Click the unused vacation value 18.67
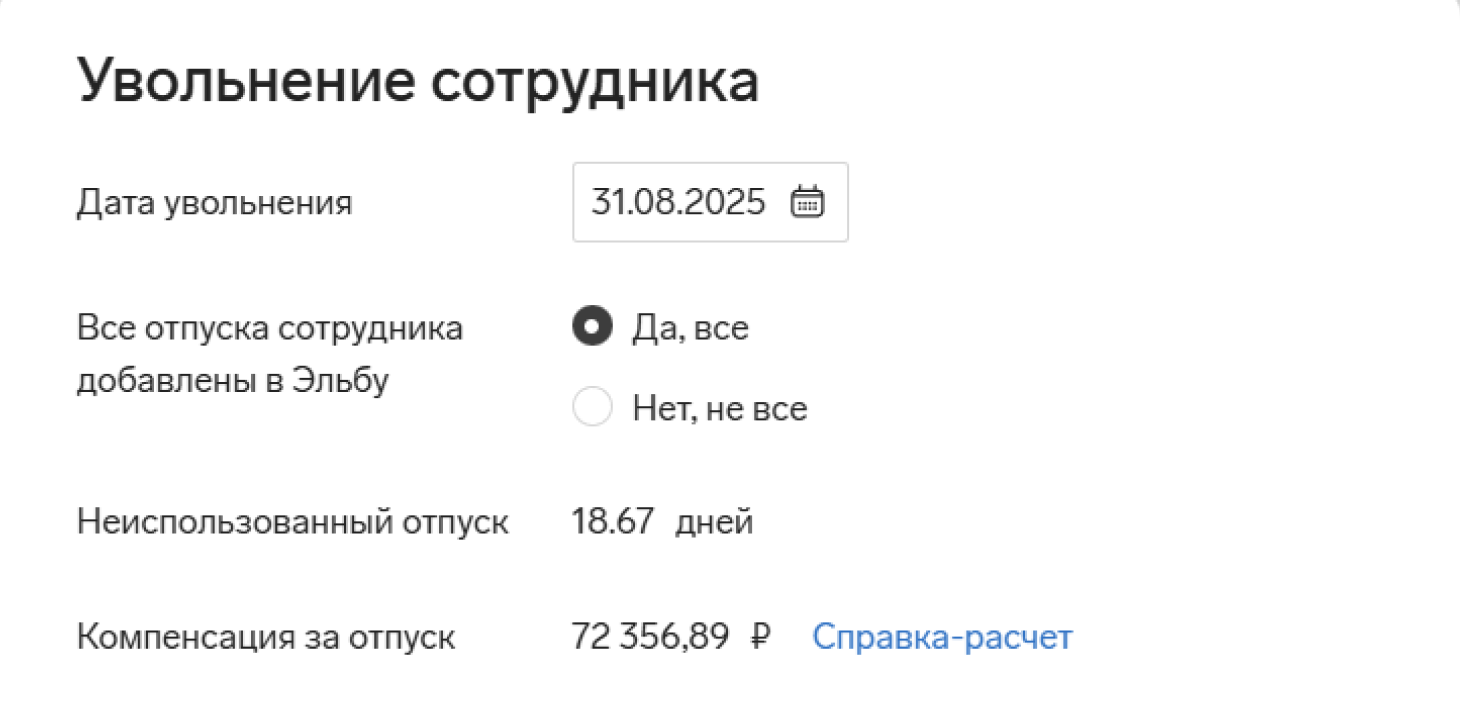The height and width of the screenshot is (710, 1460). [x=613, y=522]
